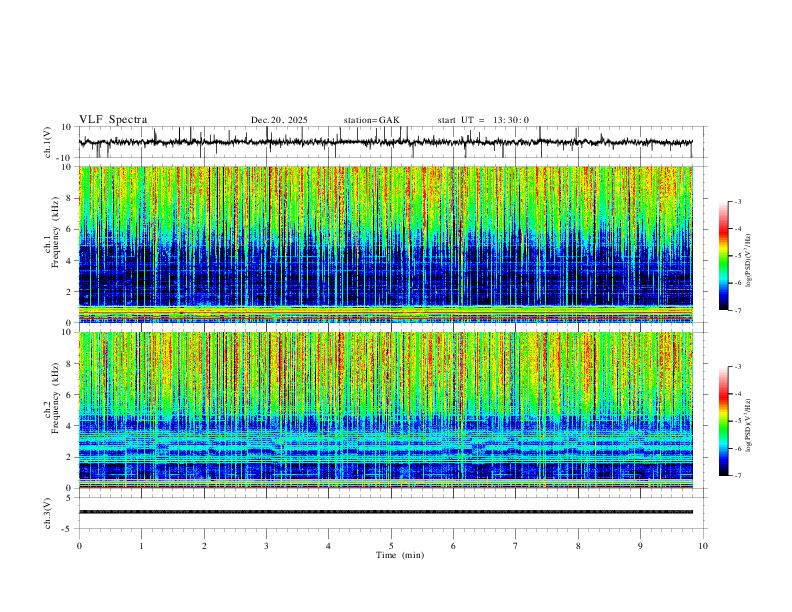792x612 pixels.
Task: Click the ch.1 spectrogram color bar
Action: (723, 256)
